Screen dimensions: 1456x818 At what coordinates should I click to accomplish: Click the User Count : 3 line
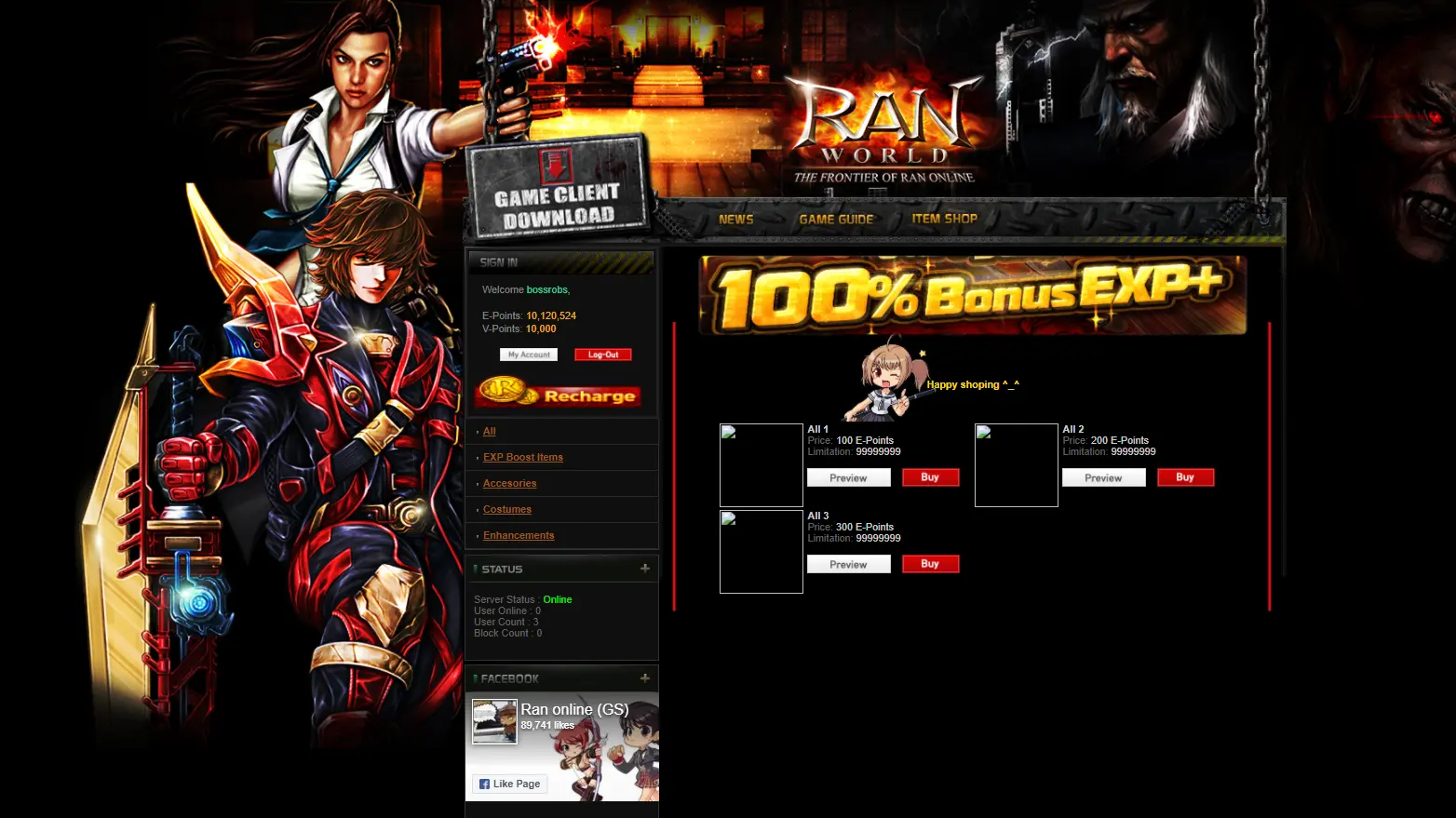point(506,622)
